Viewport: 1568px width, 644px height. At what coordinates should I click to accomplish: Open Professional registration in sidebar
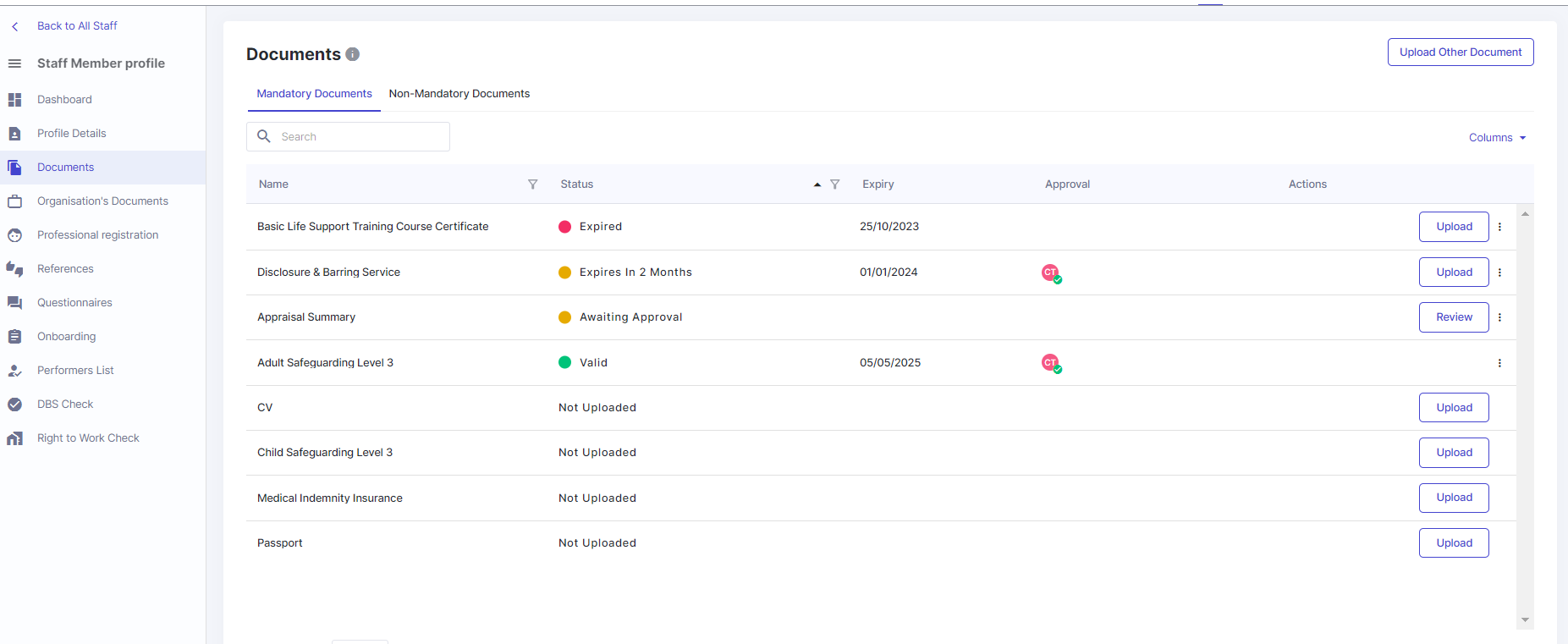pos(97,235)
